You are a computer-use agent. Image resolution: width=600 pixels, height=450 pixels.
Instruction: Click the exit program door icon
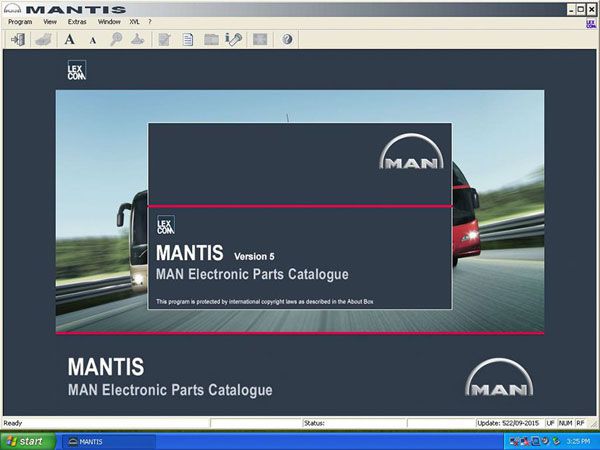(17, 39)
